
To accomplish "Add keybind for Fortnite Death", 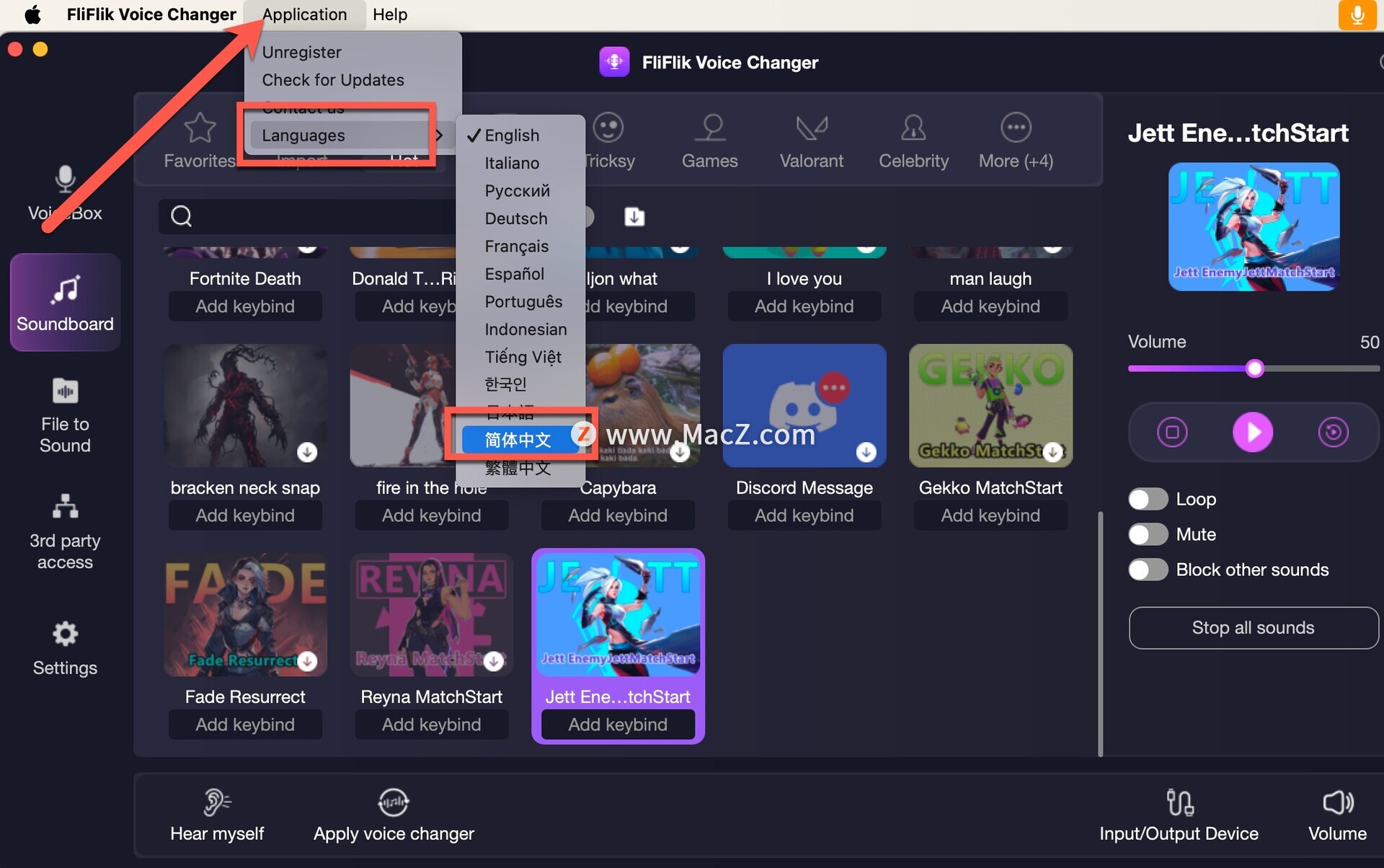I will click(245, 306).
